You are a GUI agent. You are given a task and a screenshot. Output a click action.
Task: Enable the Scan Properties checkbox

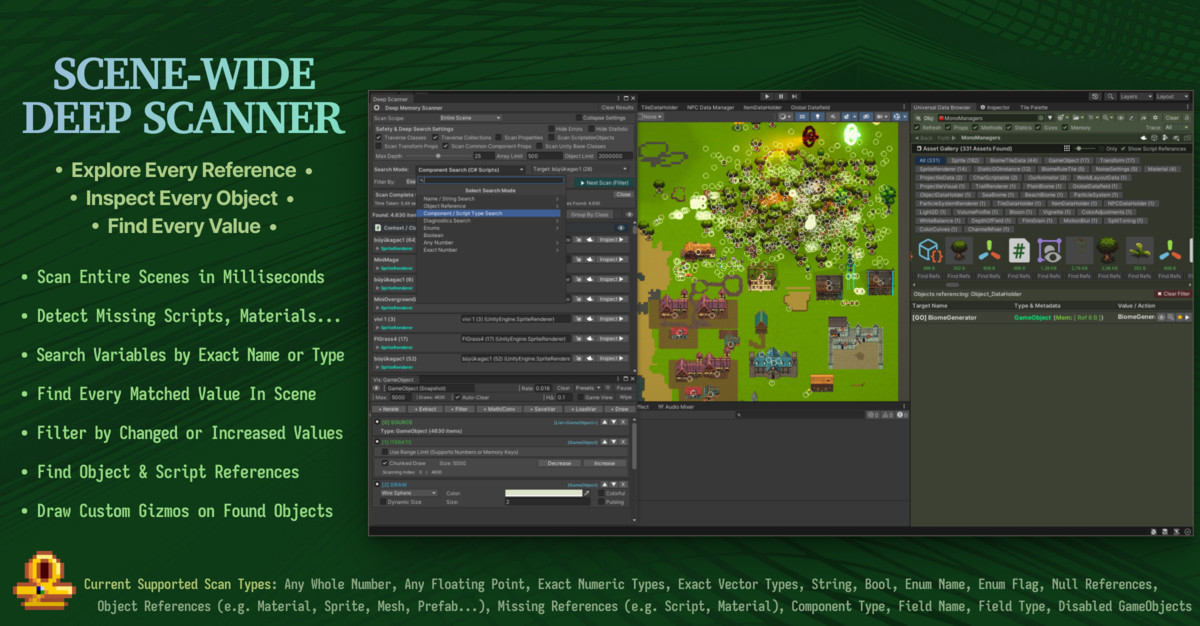pos(499,137)
